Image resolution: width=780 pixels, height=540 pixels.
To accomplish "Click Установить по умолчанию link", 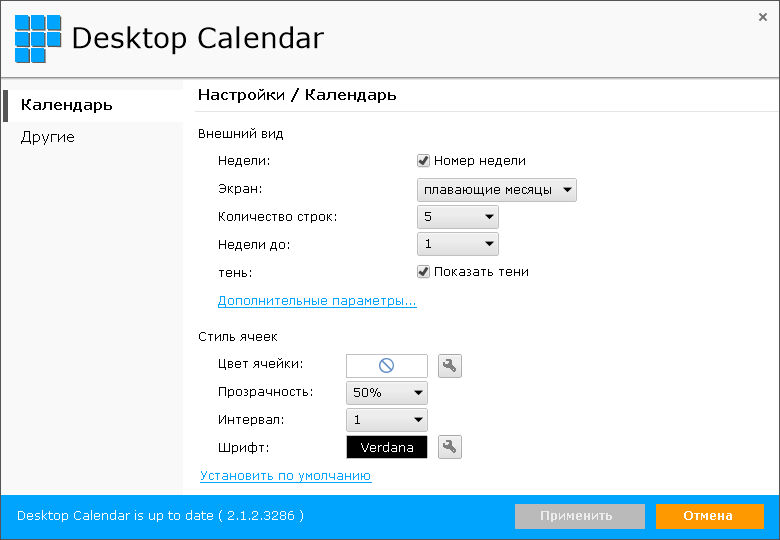I will click(286, 476).
